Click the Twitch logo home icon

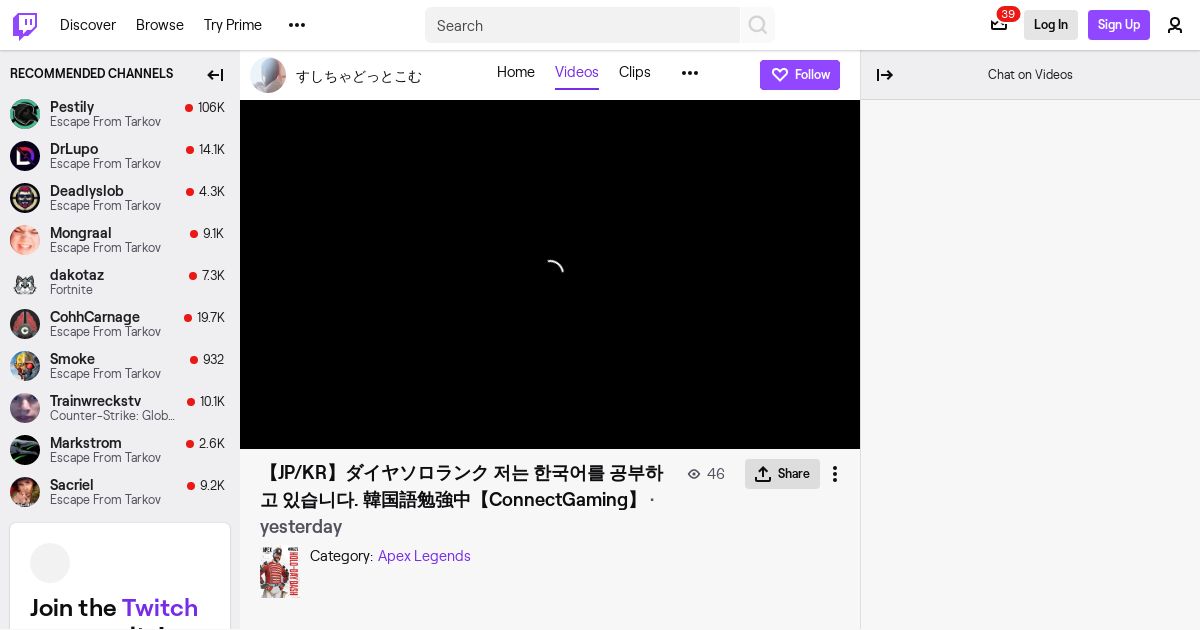(x=25, y=25)
